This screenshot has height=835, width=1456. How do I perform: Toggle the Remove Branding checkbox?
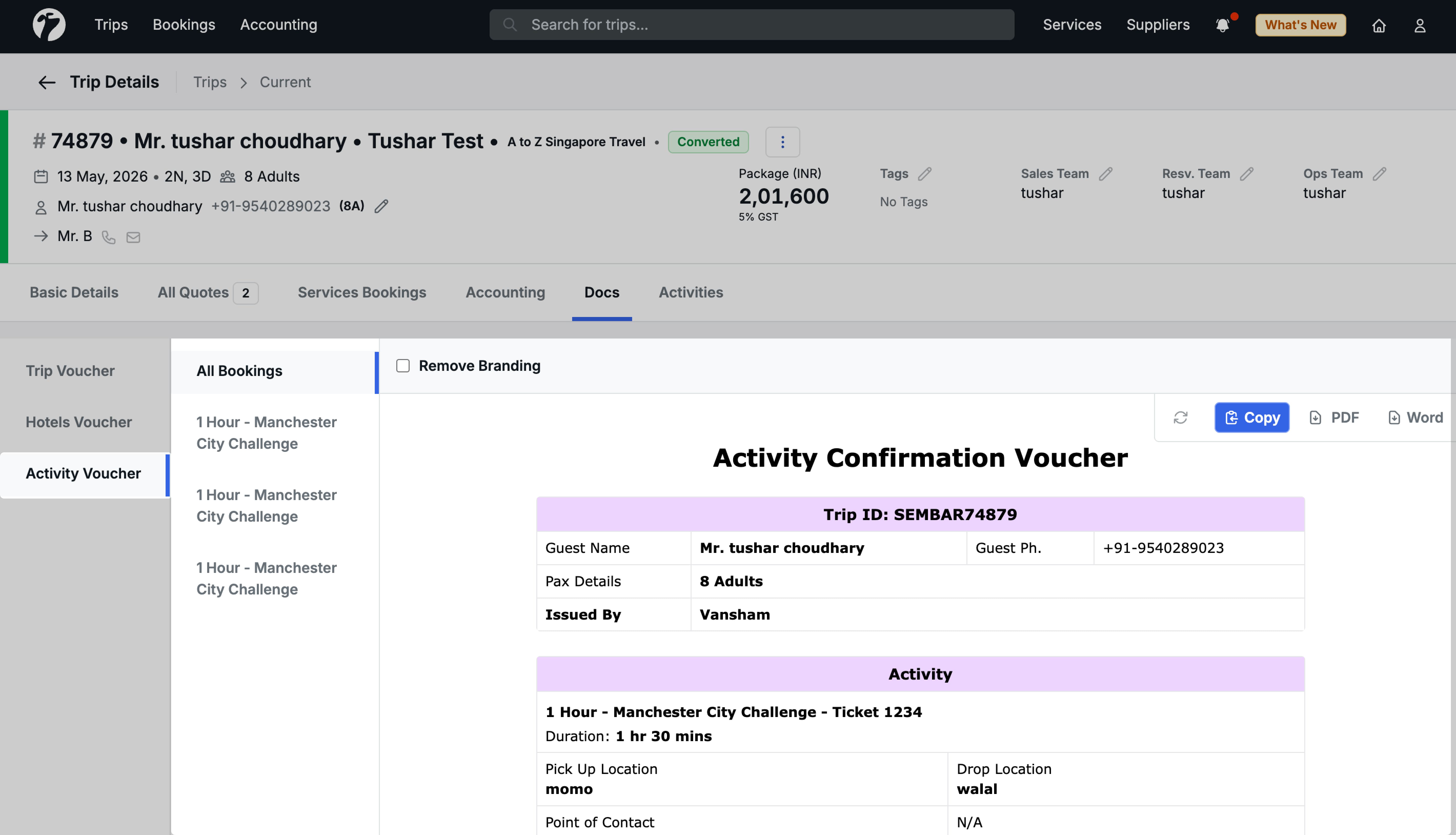click(x=403, y=366)
